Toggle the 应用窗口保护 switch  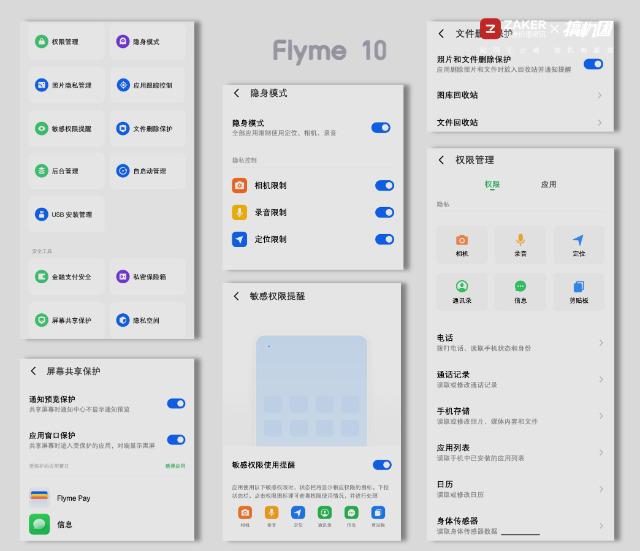pyautogui.click(x=176, y=440)
